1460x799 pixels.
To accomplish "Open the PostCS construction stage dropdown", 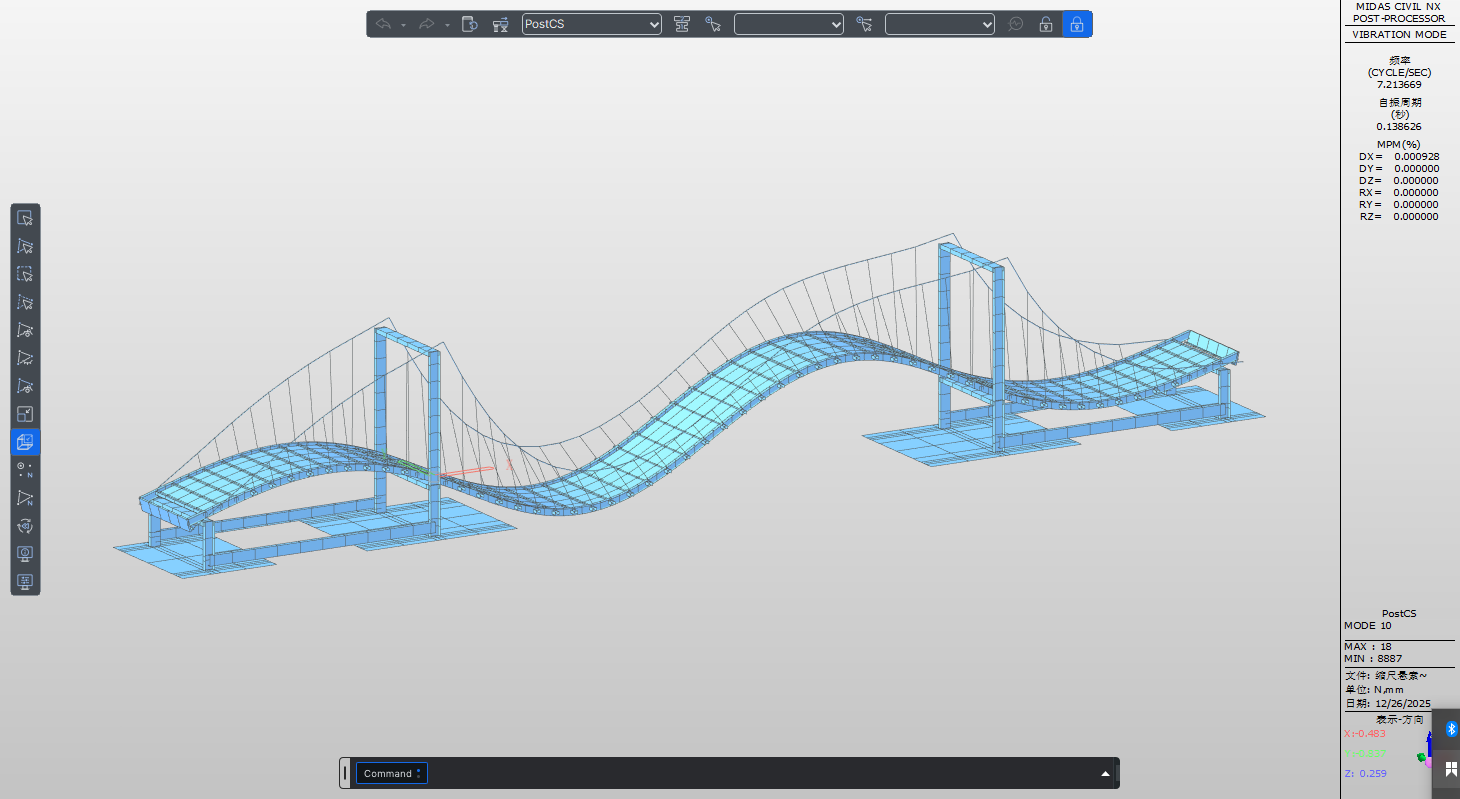I will click(591, 24).
